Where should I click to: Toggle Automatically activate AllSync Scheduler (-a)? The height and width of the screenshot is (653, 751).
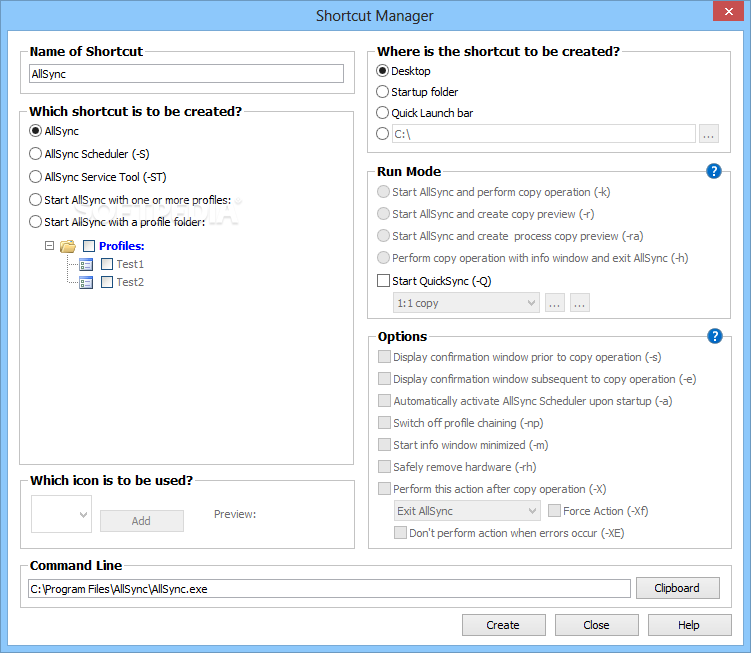pyautogui.click(x=384, y=401)
